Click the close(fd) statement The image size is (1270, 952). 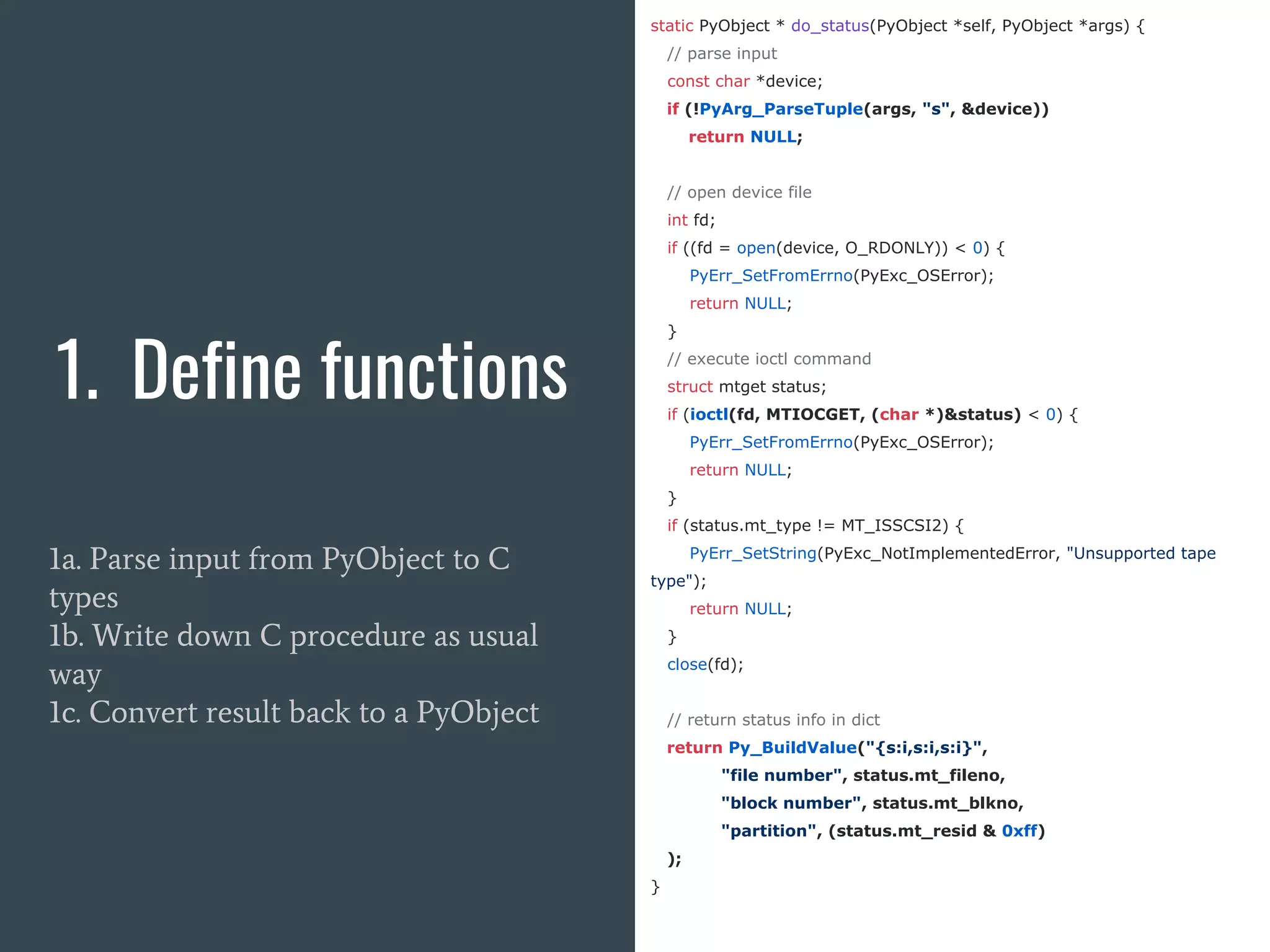coord(704,664)
